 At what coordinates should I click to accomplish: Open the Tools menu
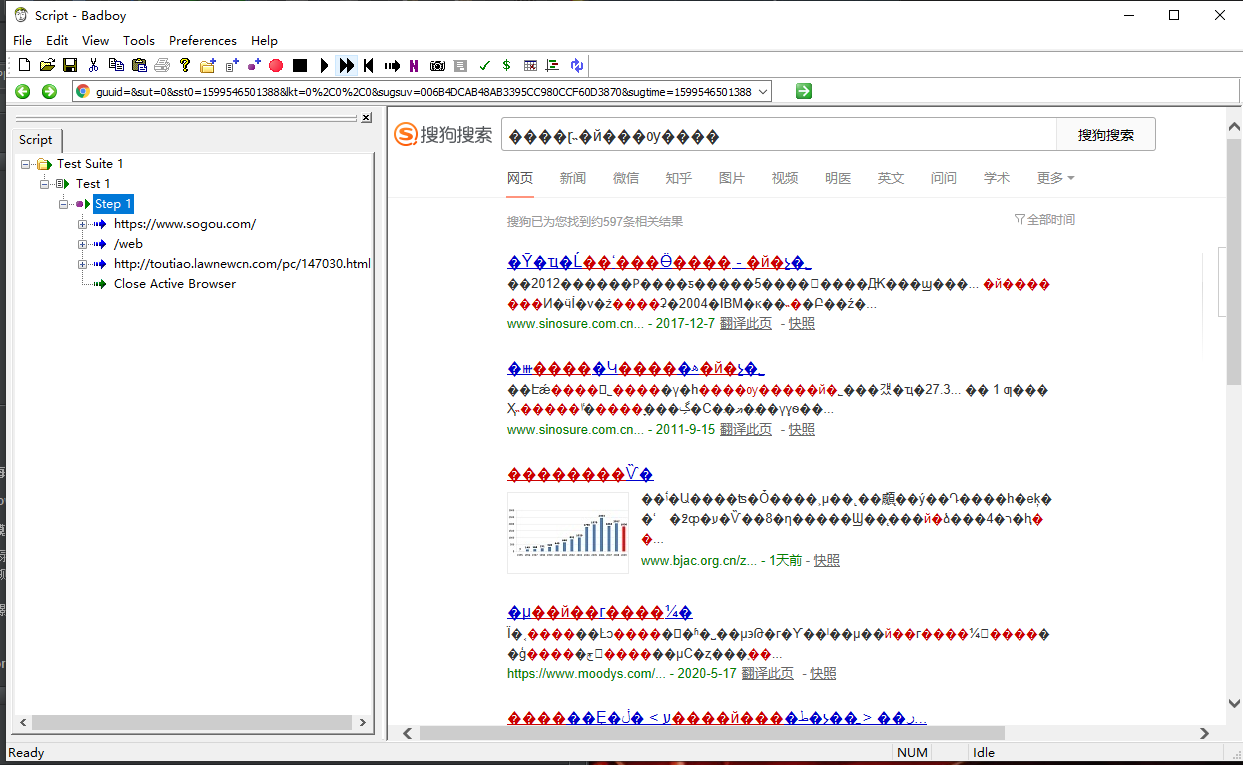click(x=139, y=40)
